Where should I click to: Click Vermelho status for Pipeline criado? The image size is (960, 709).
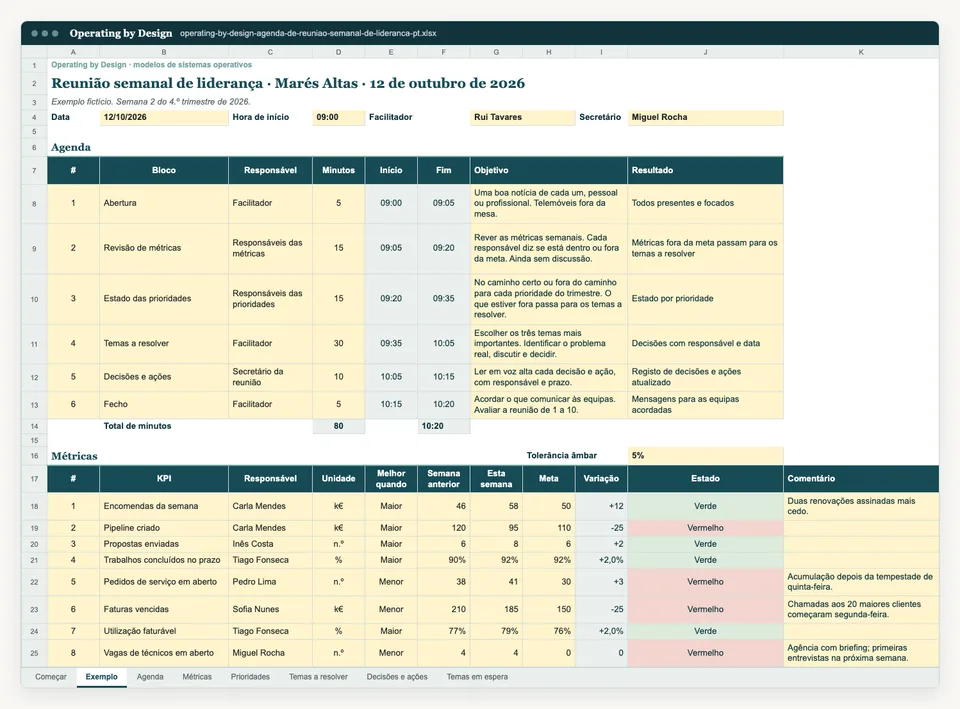(x=705, y=528)
